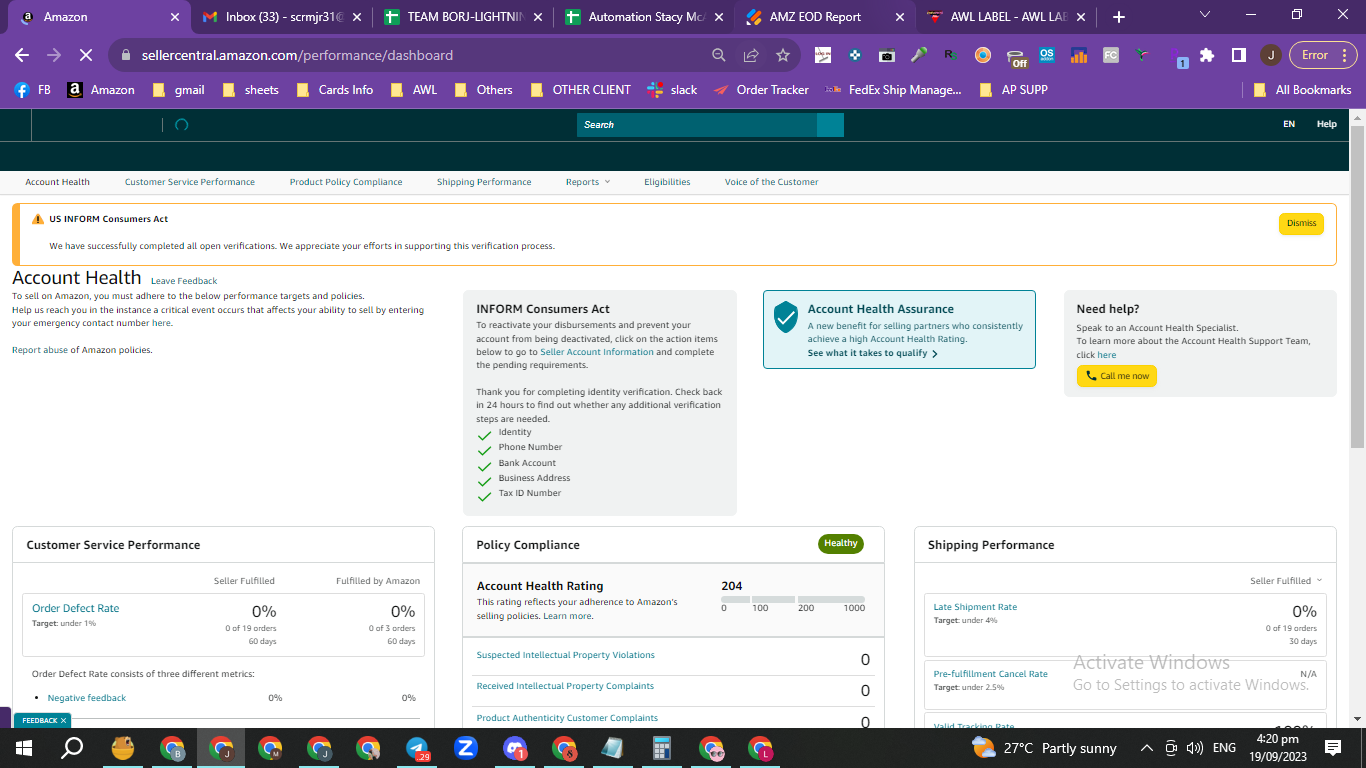This screenshot has height=768, width=1366.
Task: Click the Call me now button
Action: (1117, 376)
